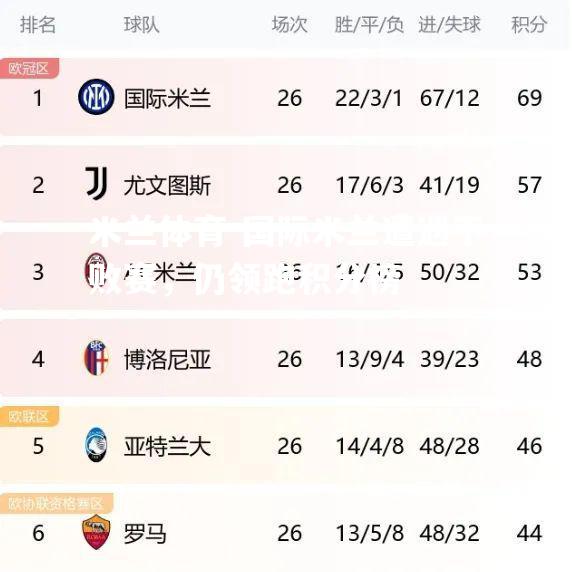The height and width of the screenshot is (572, 572).
Task: Open the 罗马 team name
Action: [145, 533]
